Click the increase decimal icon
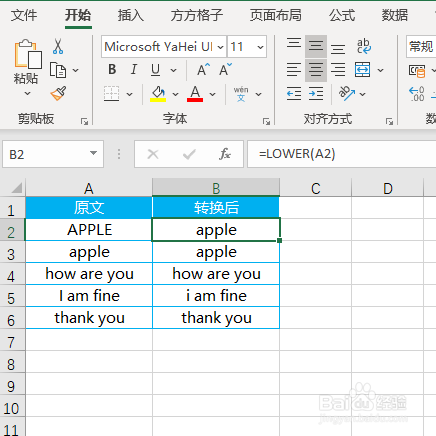Viewport: 436px width, 436px height. [417, 94]
